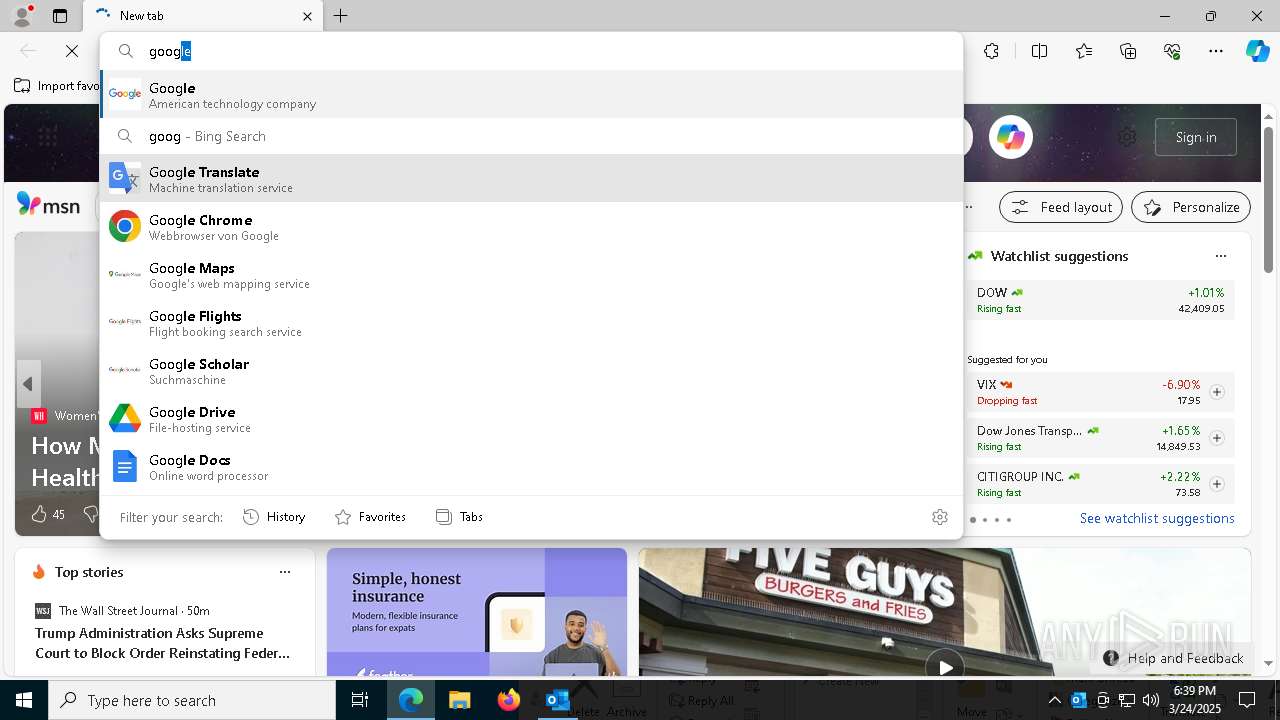The width and height of the screenshot is (1280, 720).
Task: Open the clock showing 6:39 PM
Action: click(1194, 700)
